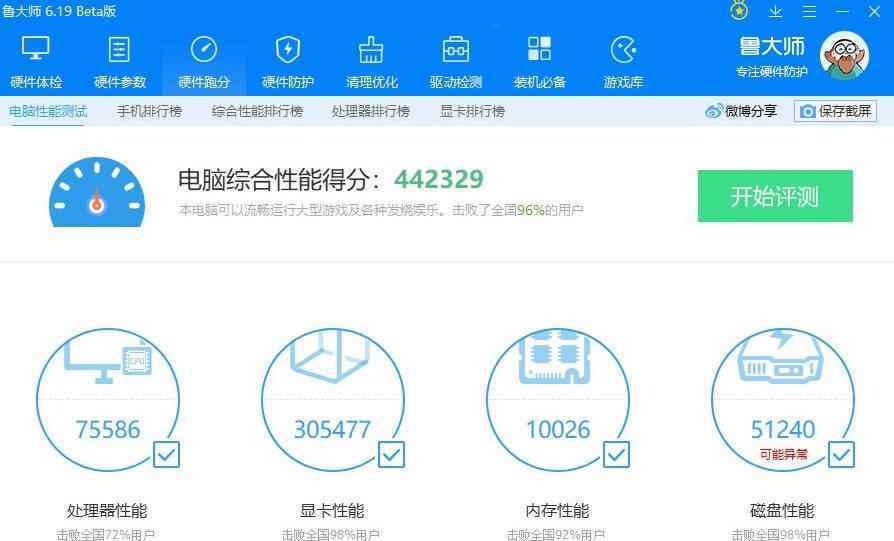Select 硬件跑分 benchmark section
This screenshot has height=541, width=894.
(x=204, y=62)
